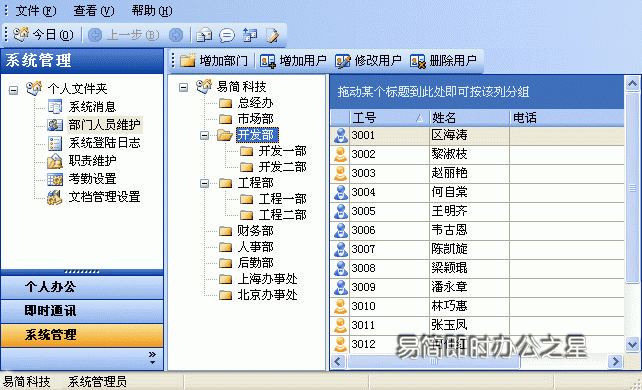
Task: Select the name 潘永章
Action: 449,287
